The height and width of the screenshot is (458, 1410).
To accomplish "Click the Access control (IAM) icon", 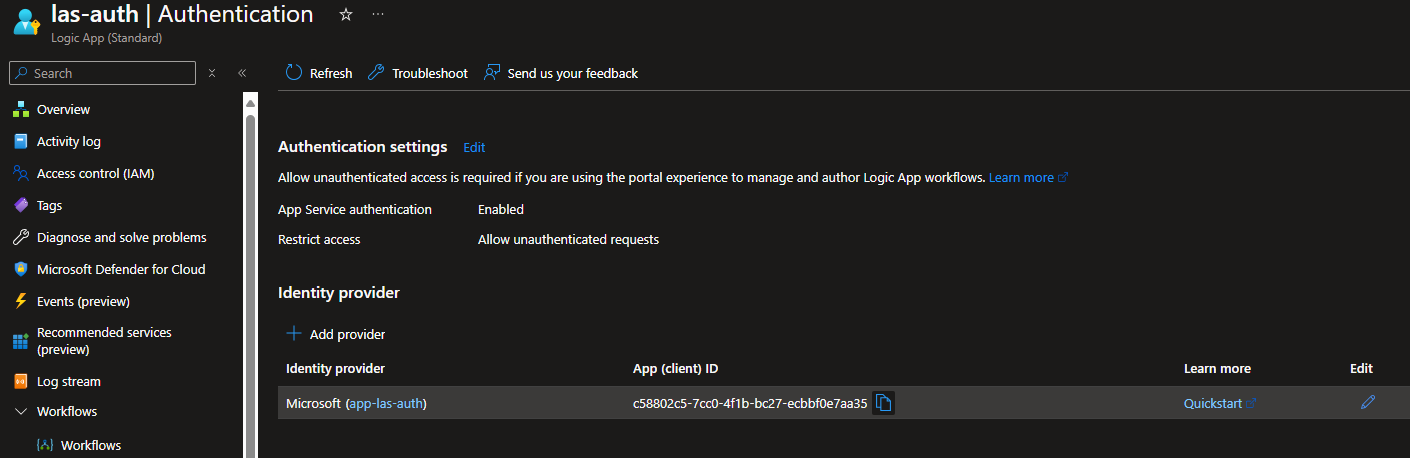I will pyautogui.click(x=21, y=173).
